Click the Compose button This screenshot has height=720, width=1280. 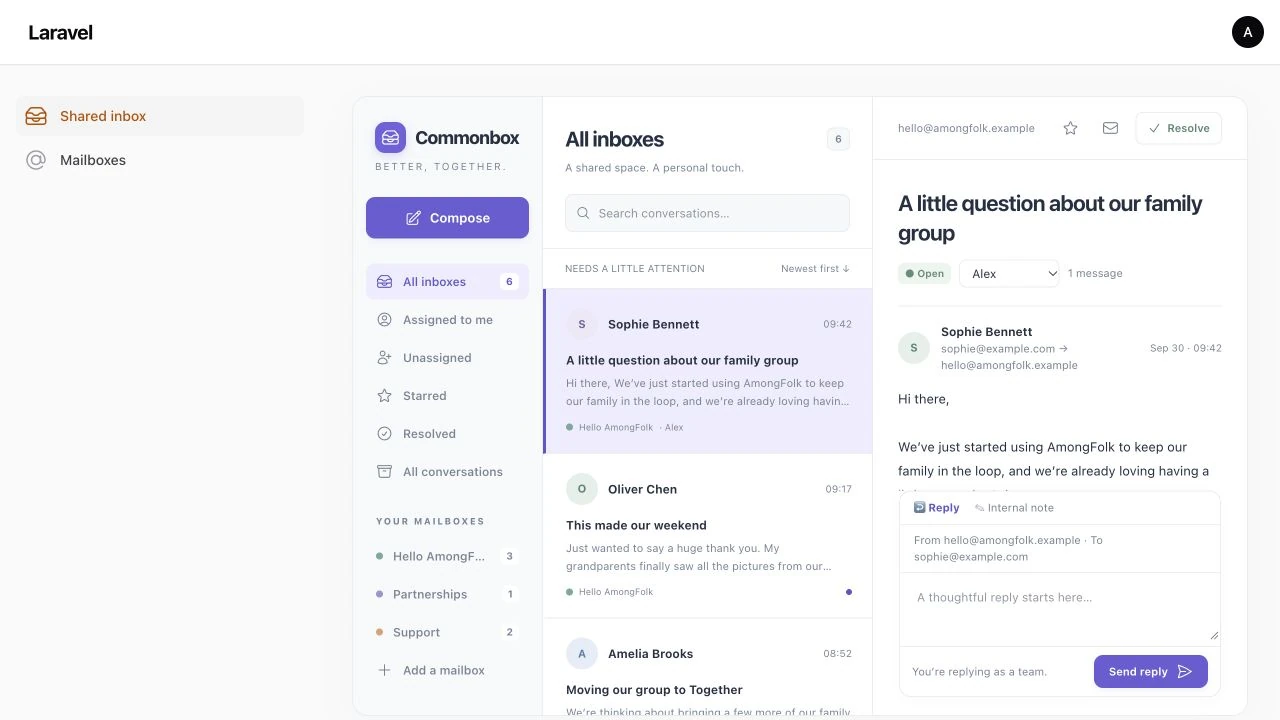[x=447, y=218]
